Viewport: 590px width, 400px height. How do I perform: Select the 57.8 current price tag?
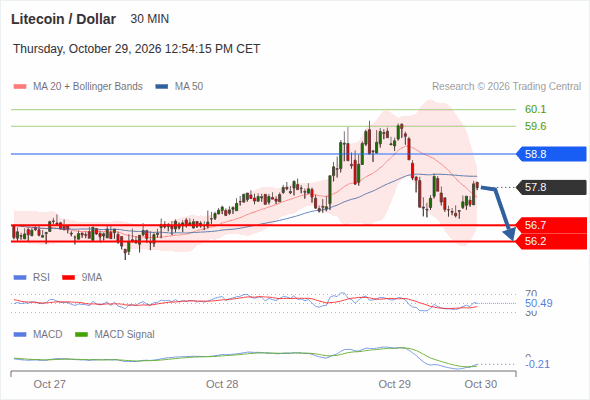(551, 187)
